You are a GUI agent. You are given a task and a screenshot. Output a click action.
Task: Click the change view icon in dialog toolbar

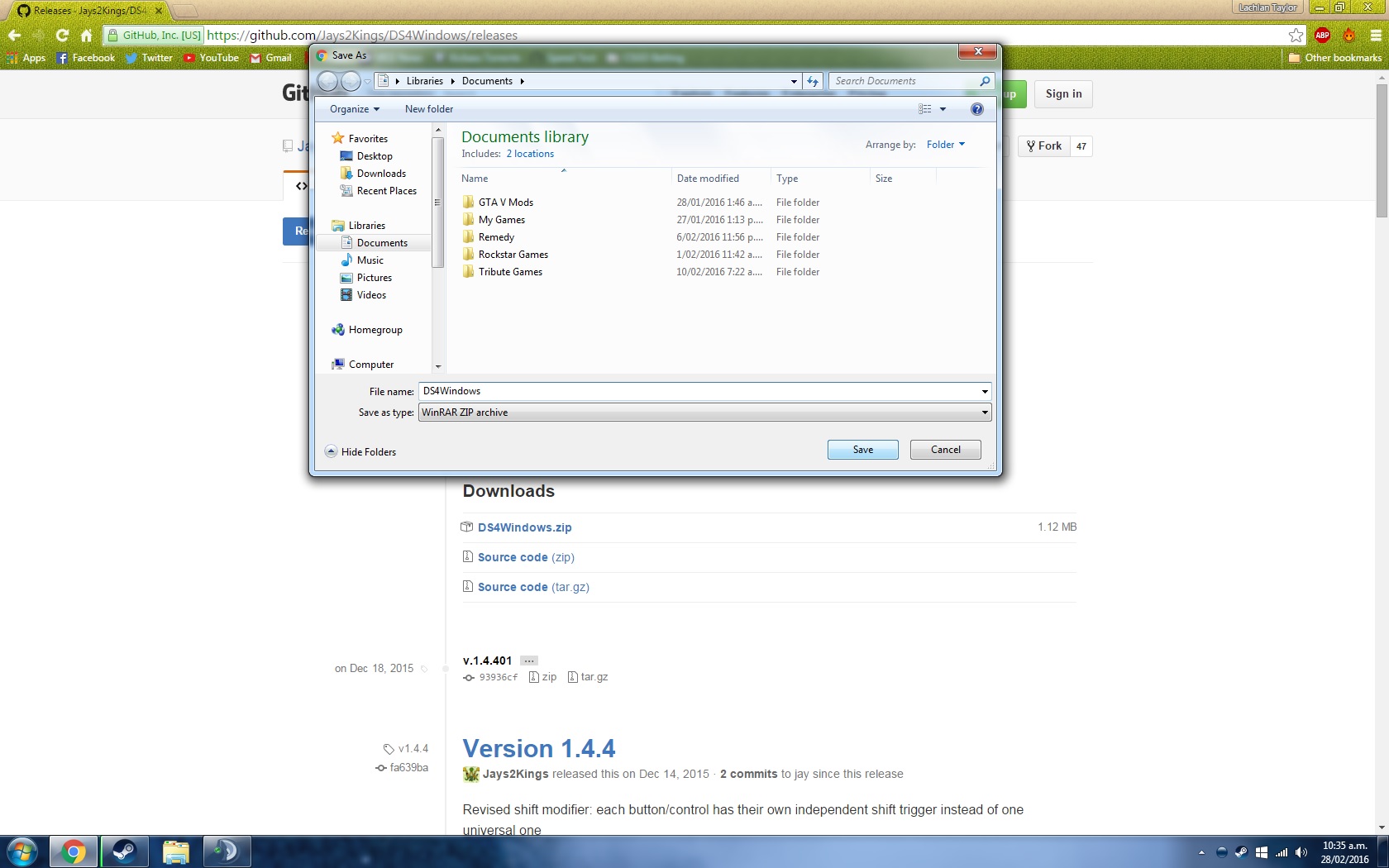pos(925,109)
